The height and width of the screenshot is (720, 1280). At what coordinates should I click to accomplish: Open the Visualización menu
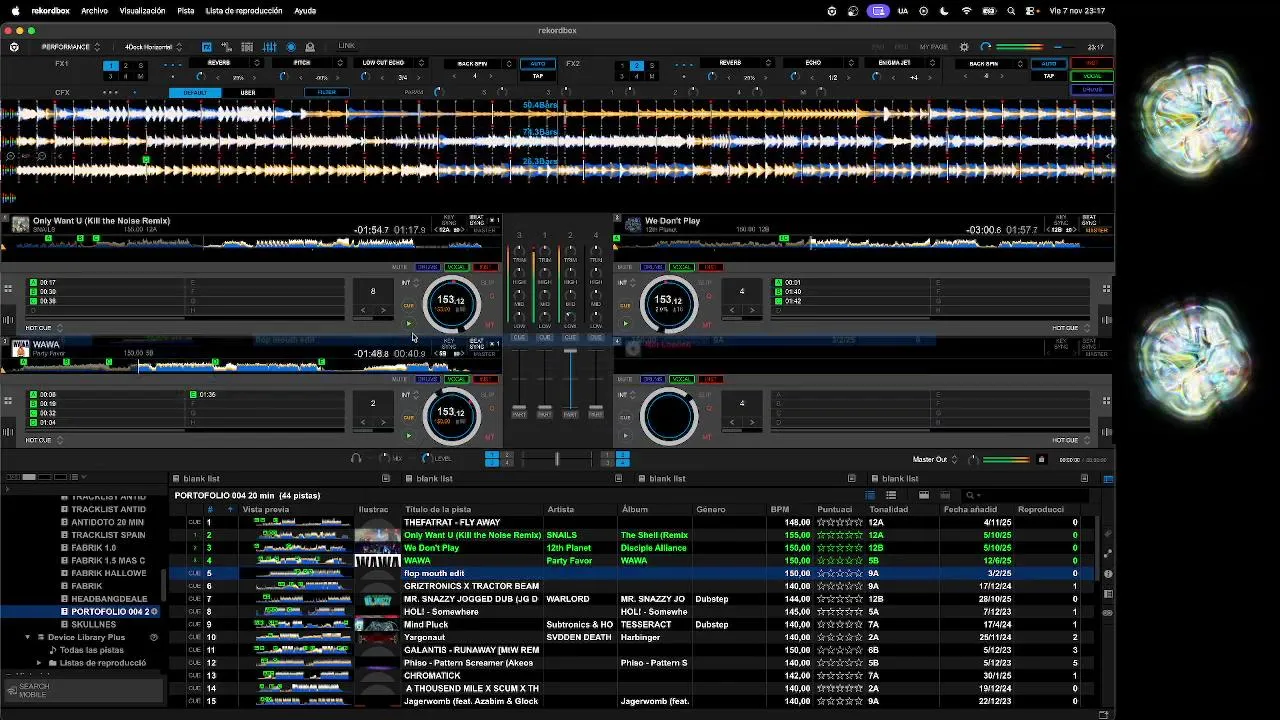click(x=142, y=11)
